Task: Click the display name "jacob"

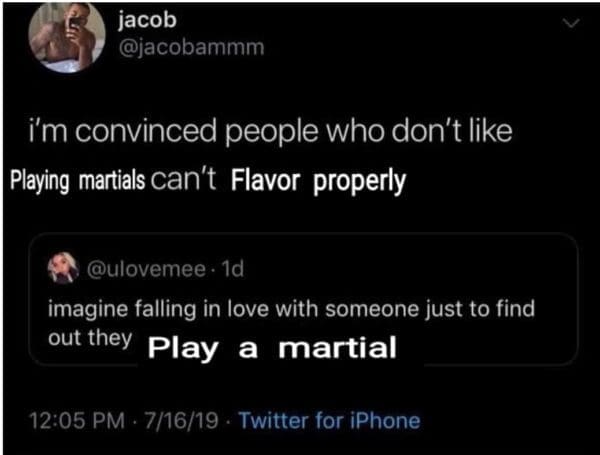Action: 147,20
